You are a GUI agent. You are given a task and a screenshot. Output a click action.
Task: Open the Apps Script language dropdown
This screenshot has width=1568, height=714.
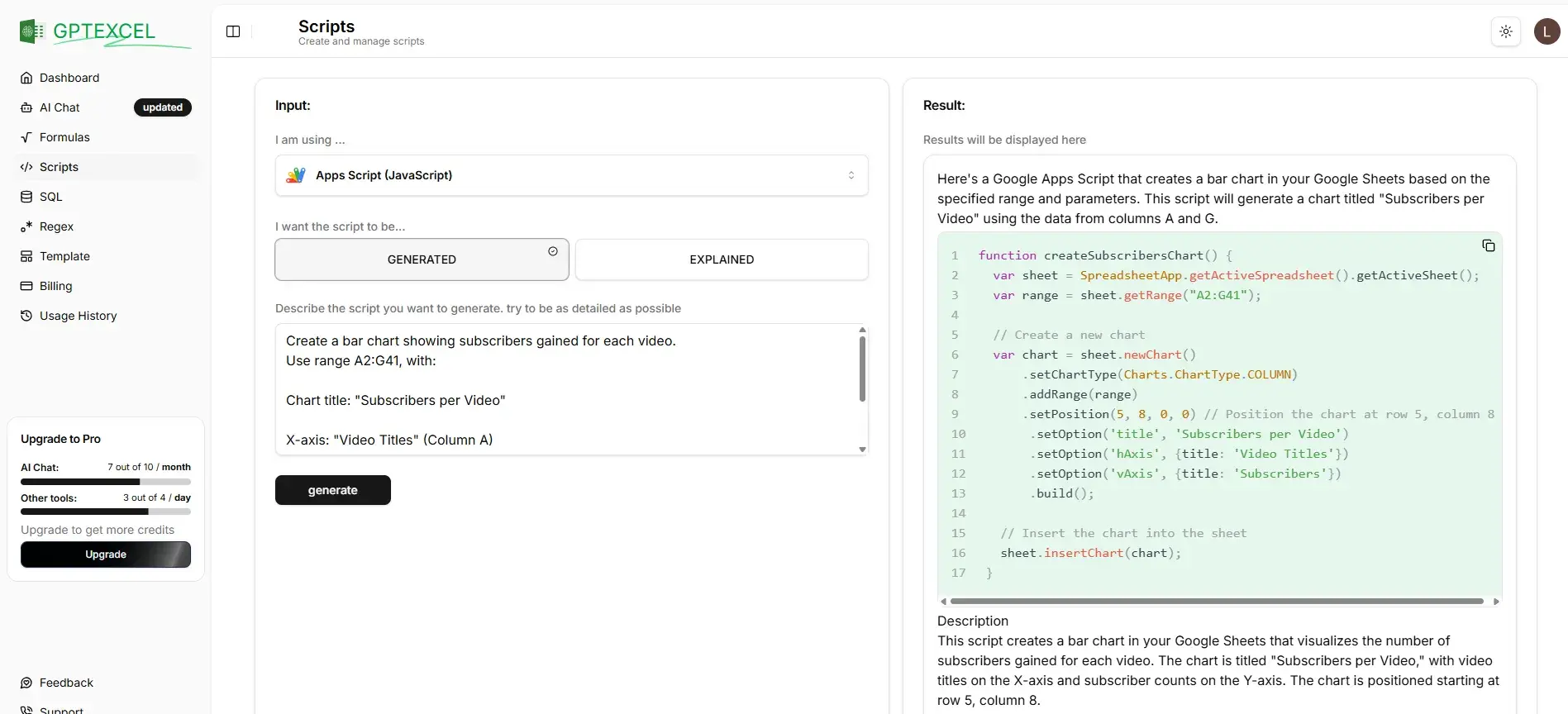pyautogui.click(x=571, y=175)
